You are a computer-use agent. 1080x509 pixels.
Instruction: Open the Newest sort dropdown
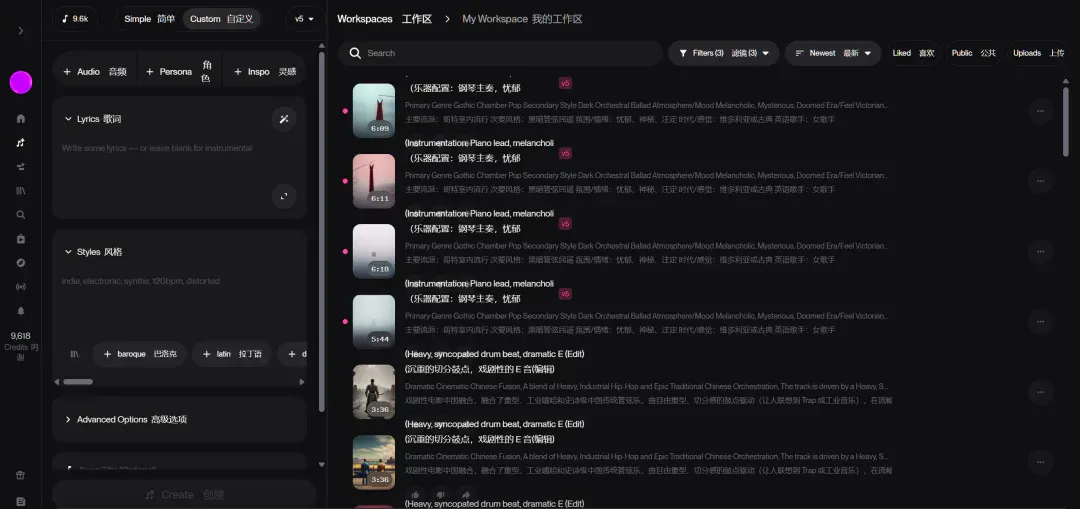coord(833,53)
